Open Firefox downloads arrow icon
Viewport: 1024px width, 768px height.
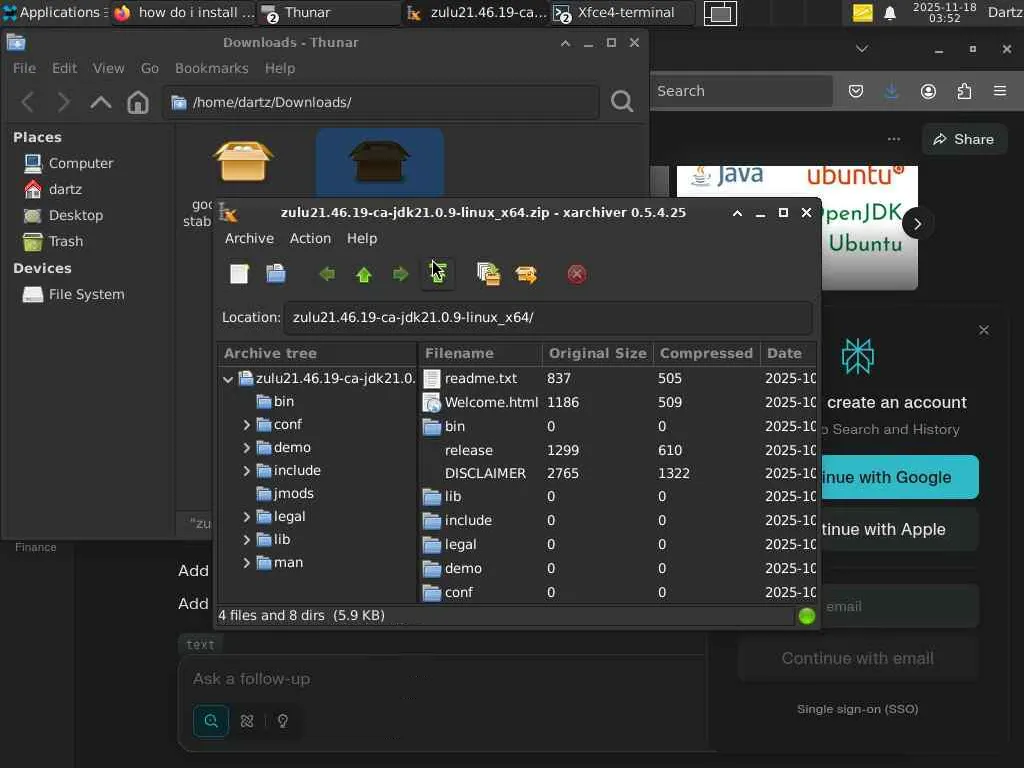click(x=891, y=91)
